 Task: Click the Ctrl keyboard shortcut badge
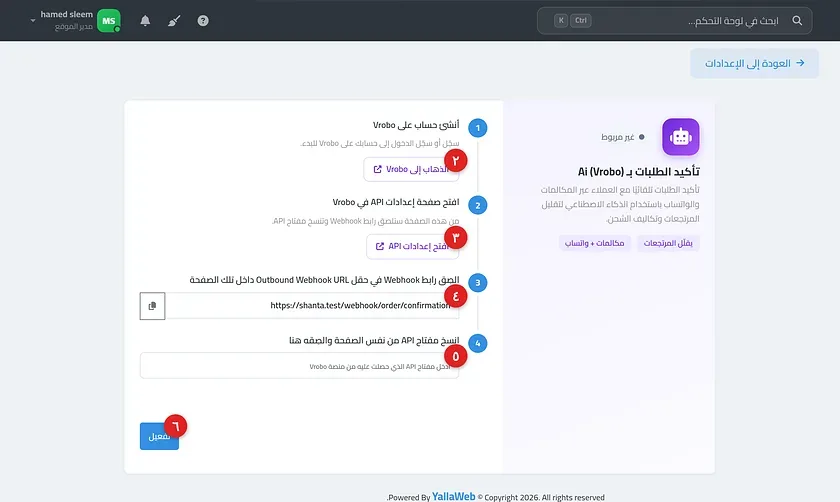tap(581, 20)
